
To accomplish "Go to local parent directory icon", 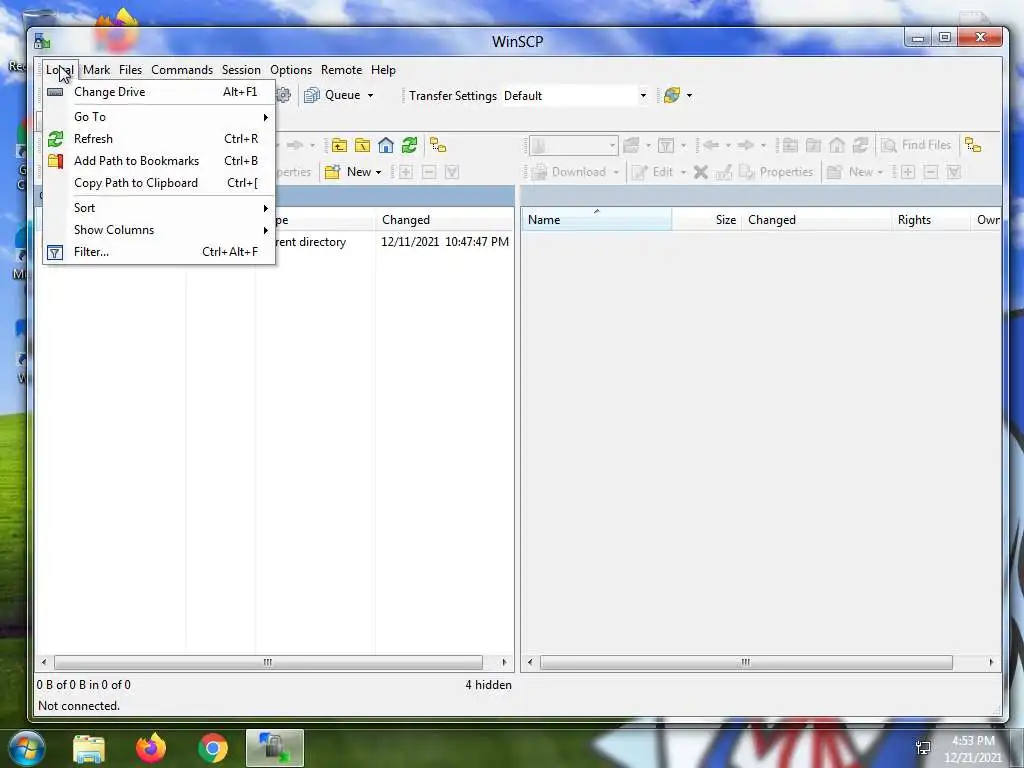I will pyautogui.click(x=339, y=146).
